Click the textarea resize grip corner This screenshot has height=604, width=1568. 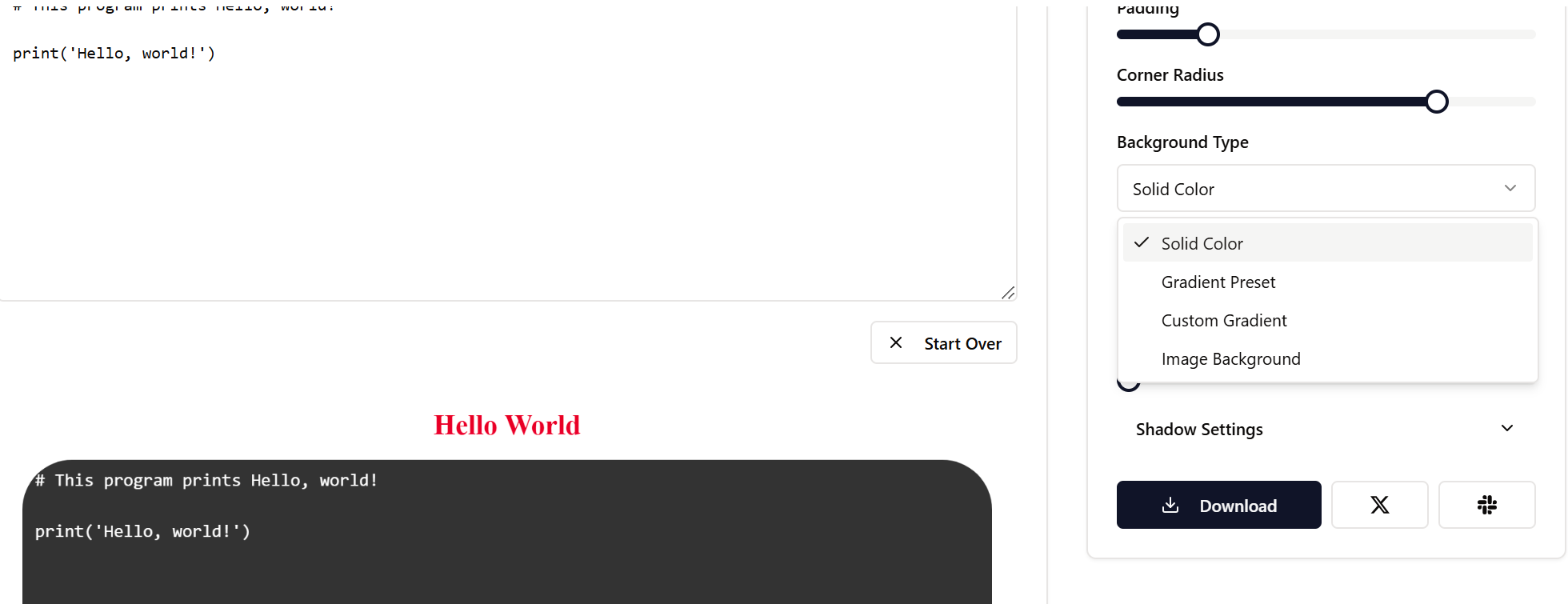tap(1008, 293)
